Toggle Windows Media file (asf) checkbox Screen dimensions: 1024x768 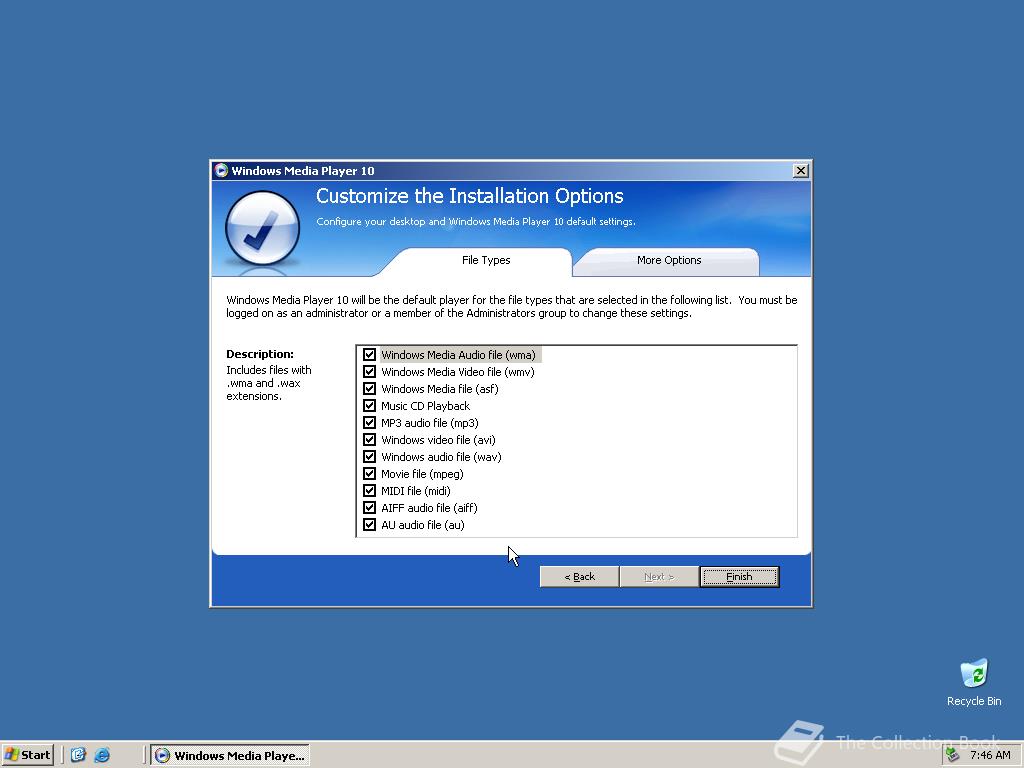click(x=369, y=389)
